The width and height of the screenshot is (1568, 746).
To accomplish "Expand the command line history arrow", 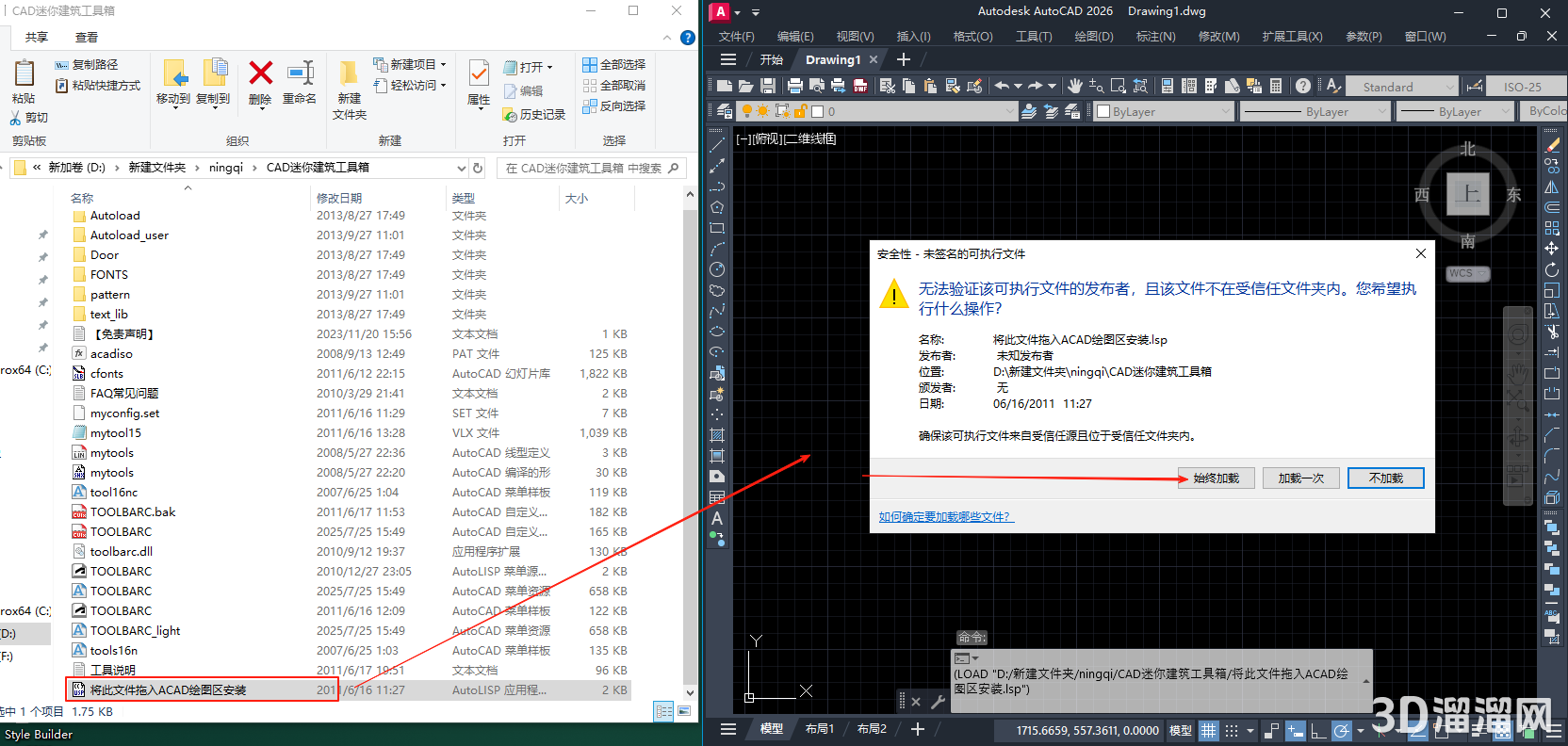I will (1366, 681).
